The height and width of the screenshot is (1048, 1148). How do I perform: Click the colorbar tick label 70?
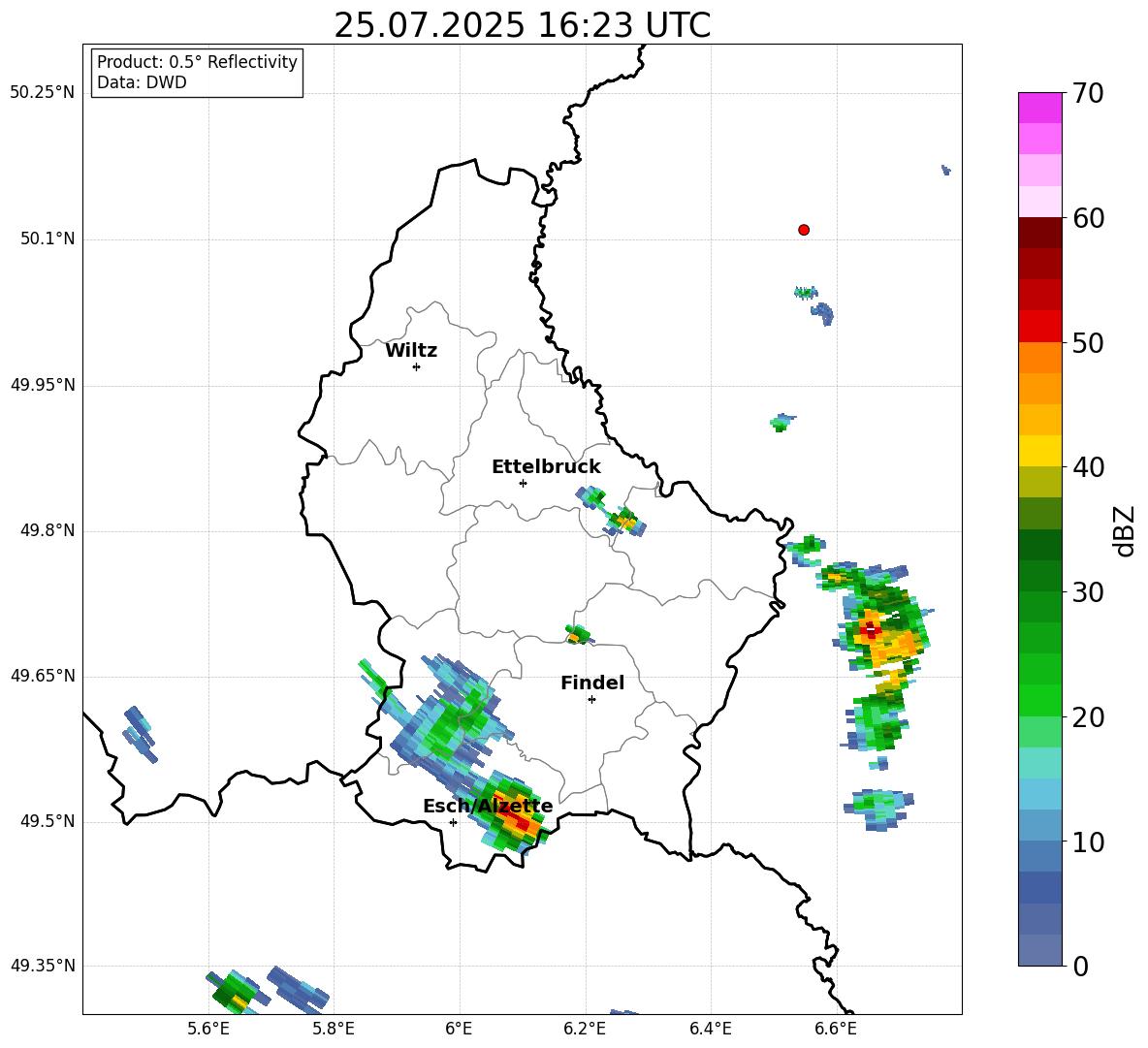pos(1089,93)
